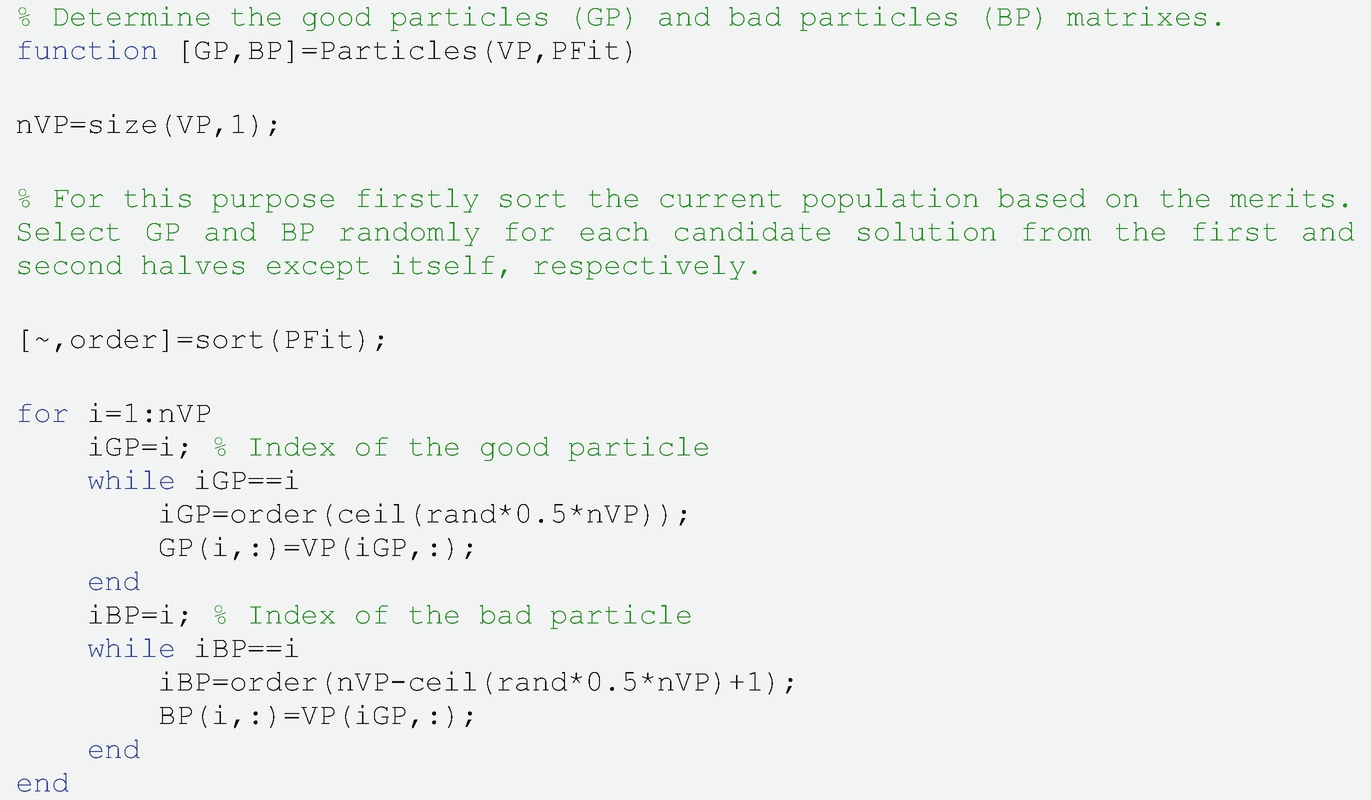Click the top comment about good and bad particles
This screenshot has height=800, width=1371.
(620, 18)
